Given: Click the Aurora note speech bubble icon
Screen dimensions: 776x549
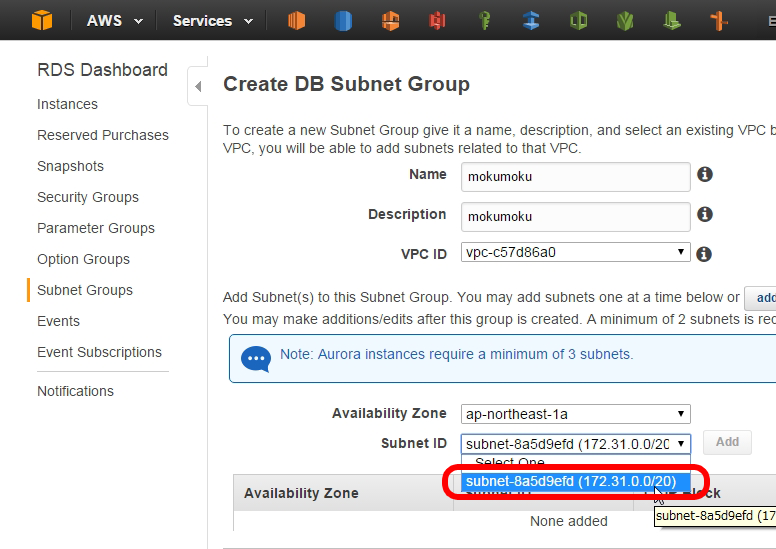Looking at the screenshot, I should (x=256, y=359).
